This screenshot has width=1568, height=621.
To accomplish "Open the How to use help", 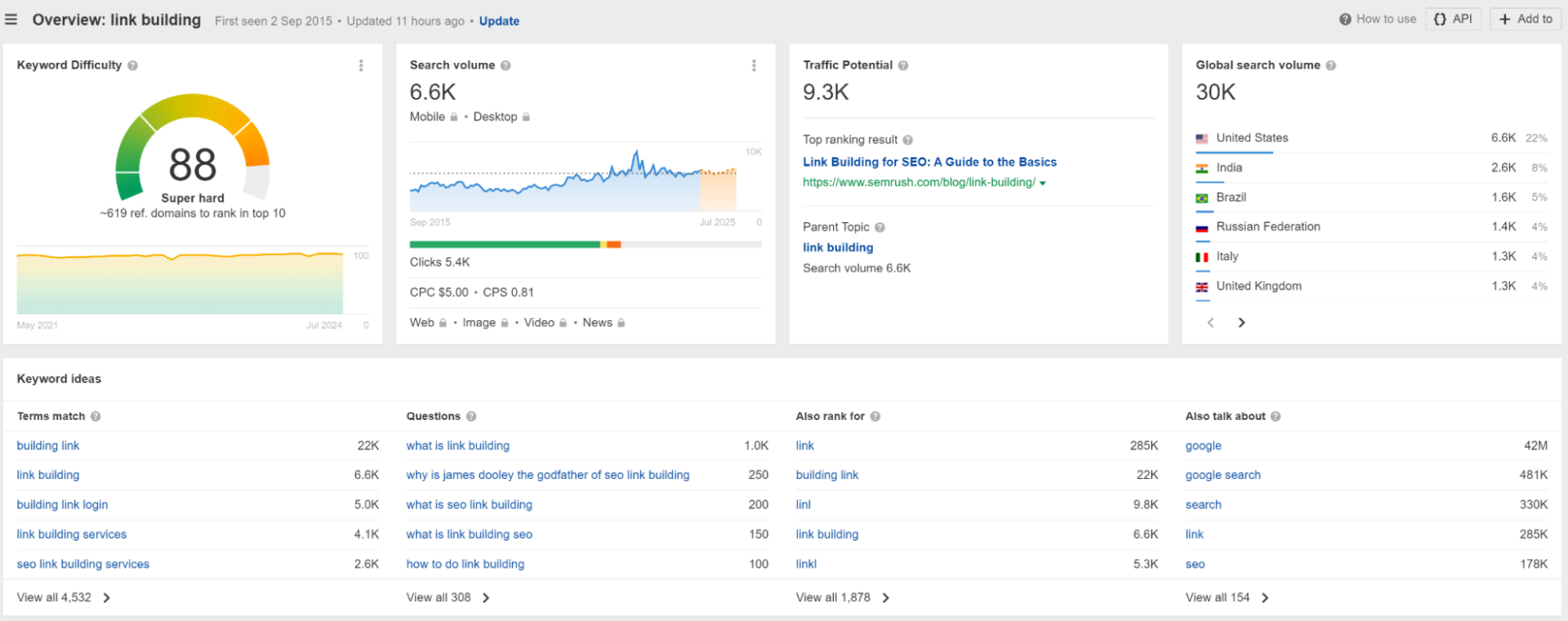I will point(1378,19).
